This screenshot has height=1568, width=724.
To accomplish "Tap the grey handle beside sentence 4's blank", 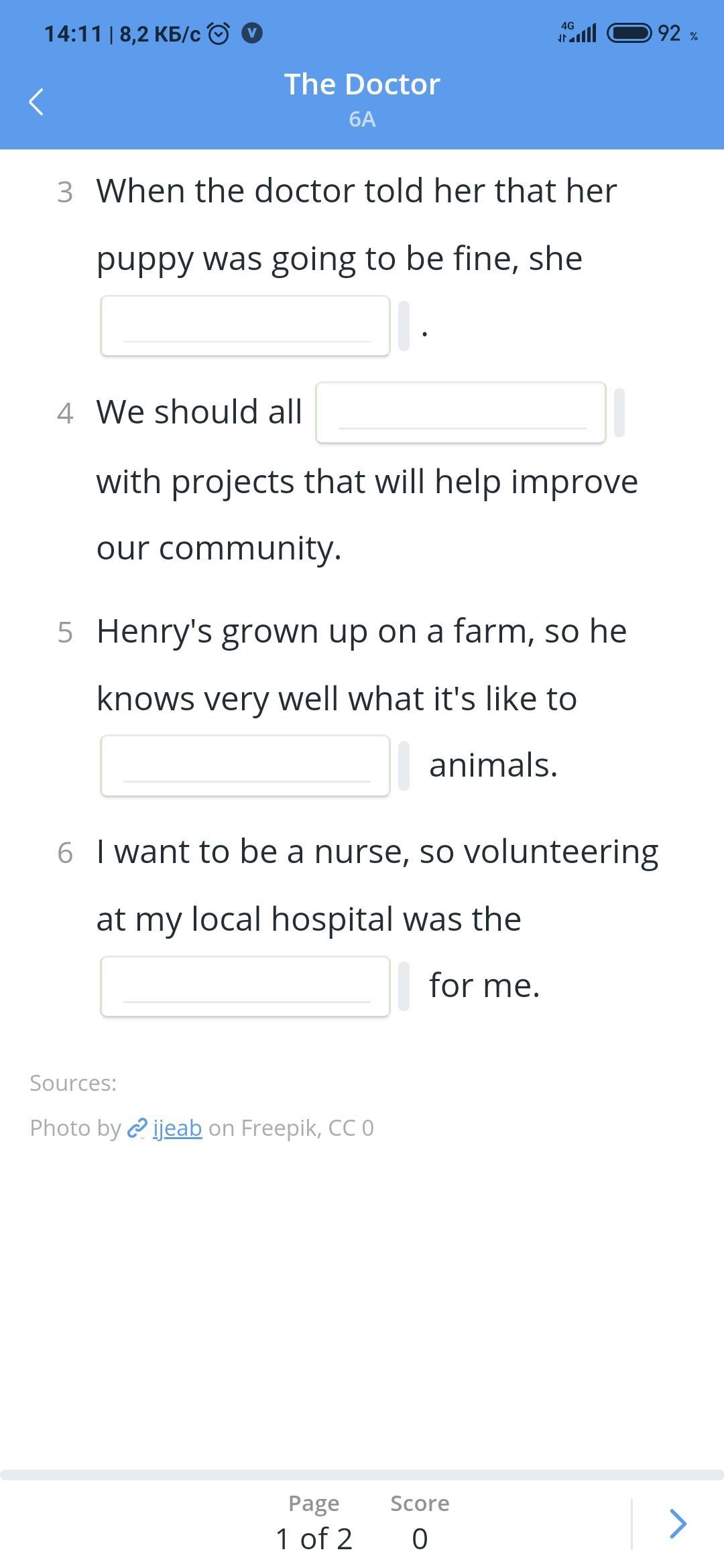I will pyautogui.click(x=619, y=413).
